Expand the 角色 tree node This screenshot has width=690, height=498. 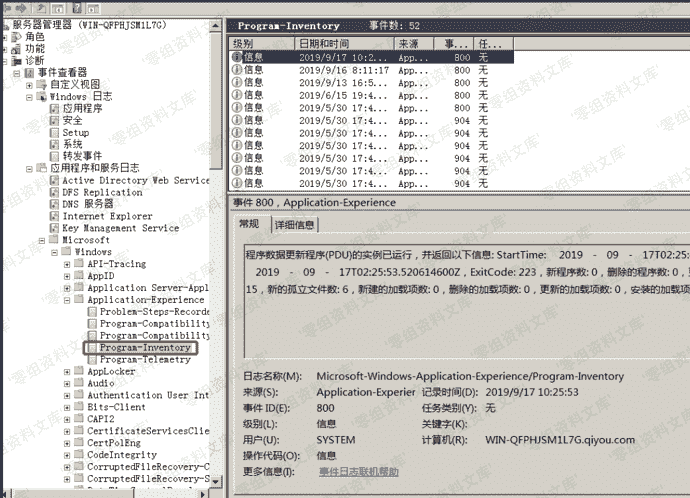5,36
